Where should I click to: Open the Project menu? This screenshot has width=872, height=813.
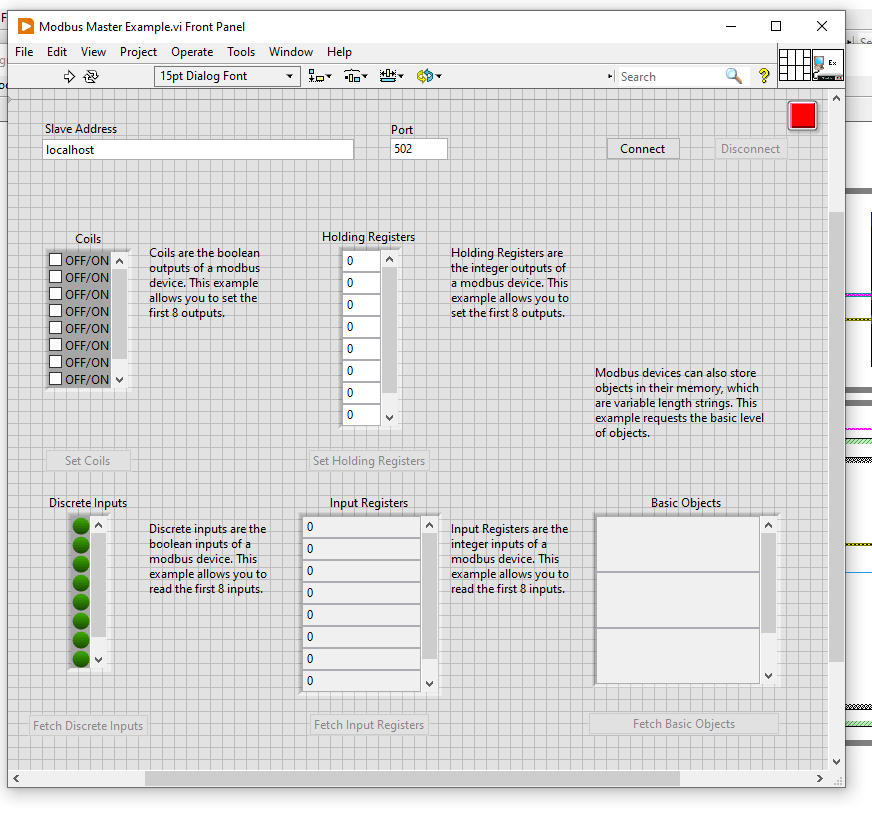(138, 52)
